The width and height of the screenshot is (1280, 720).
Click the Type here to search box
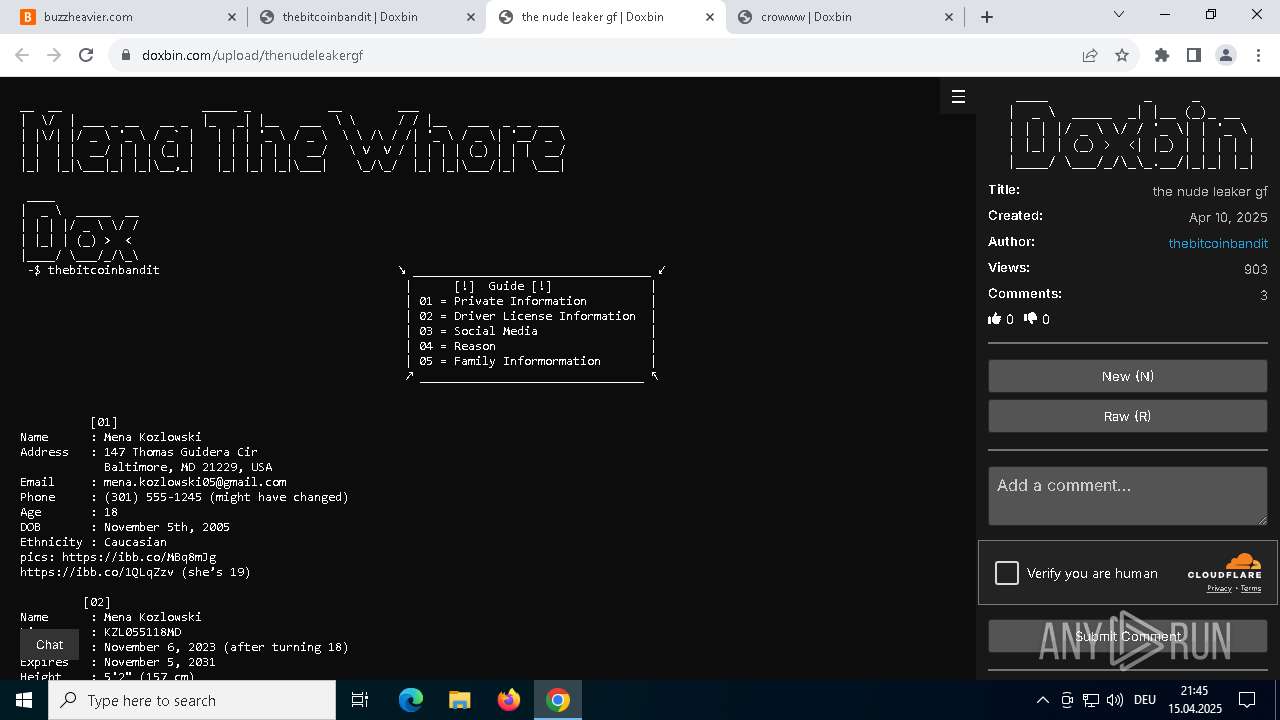pyautogui.click(x=192, y=700)
